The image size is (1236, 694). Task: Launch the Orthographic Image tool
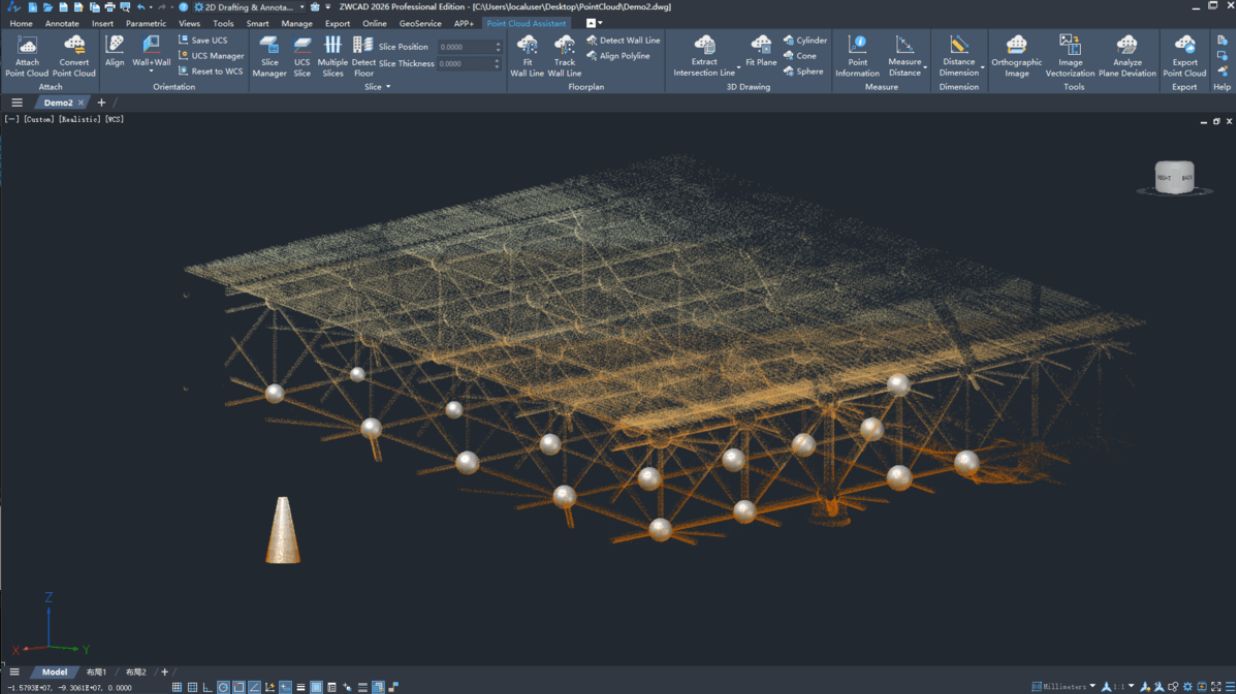point(1016,45)
